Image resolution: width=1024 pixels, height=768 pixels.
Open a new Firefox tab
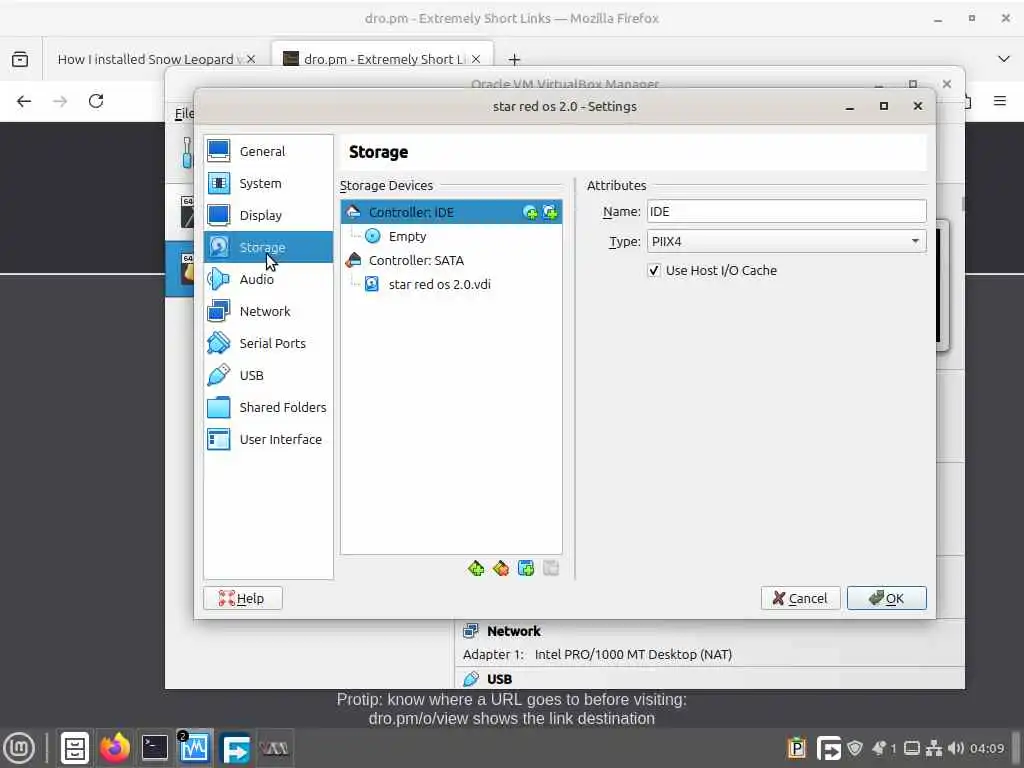click(514, 59)
